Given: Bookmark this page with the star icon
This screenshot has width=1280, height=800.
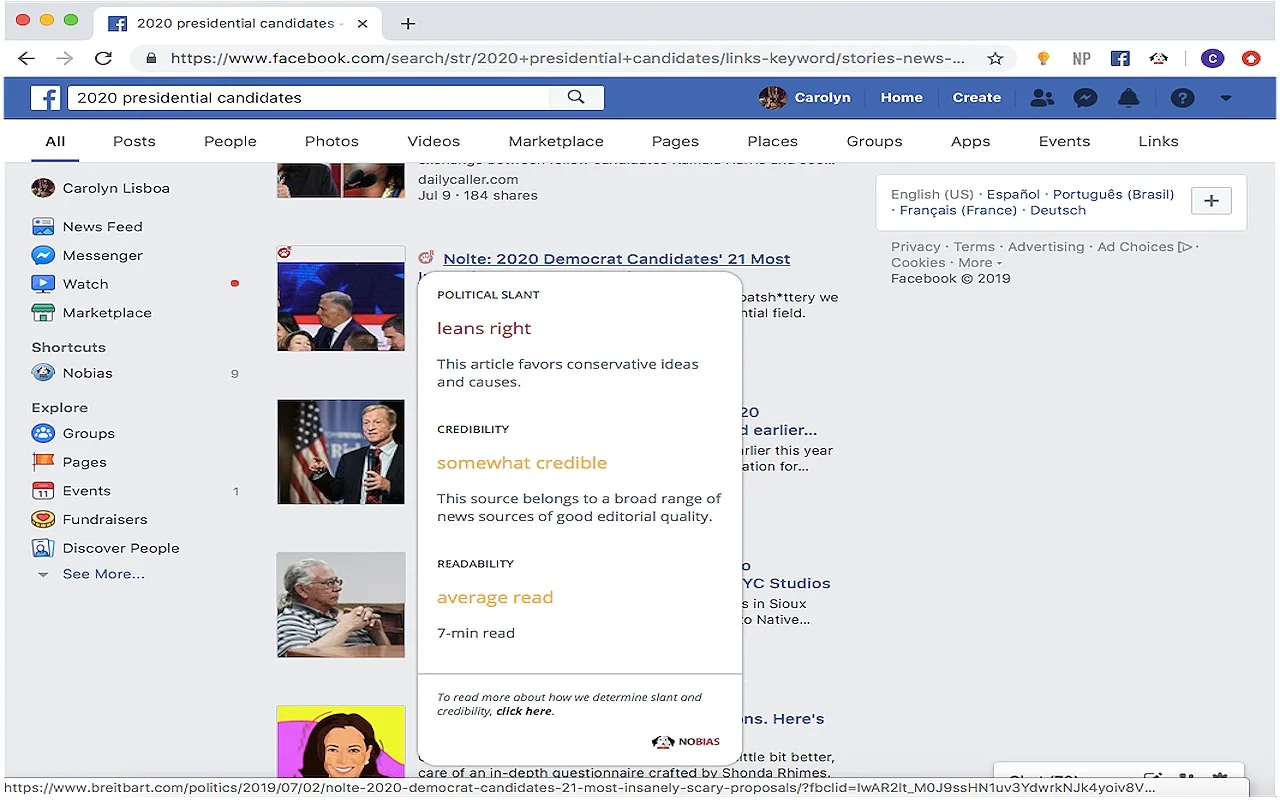Looking at the screenshot, I should click(995, 58).
